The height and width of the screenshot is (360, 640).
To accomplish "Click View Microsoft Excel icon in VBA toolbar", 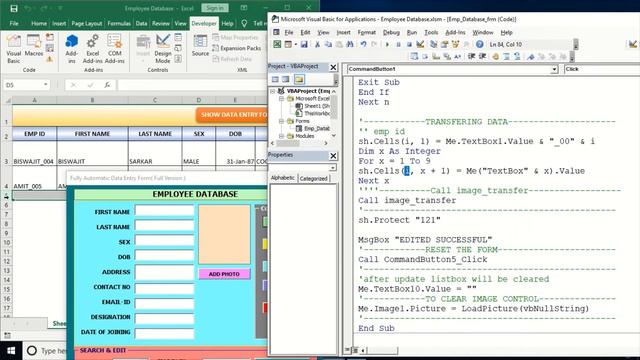I will [x=277, y=44].
